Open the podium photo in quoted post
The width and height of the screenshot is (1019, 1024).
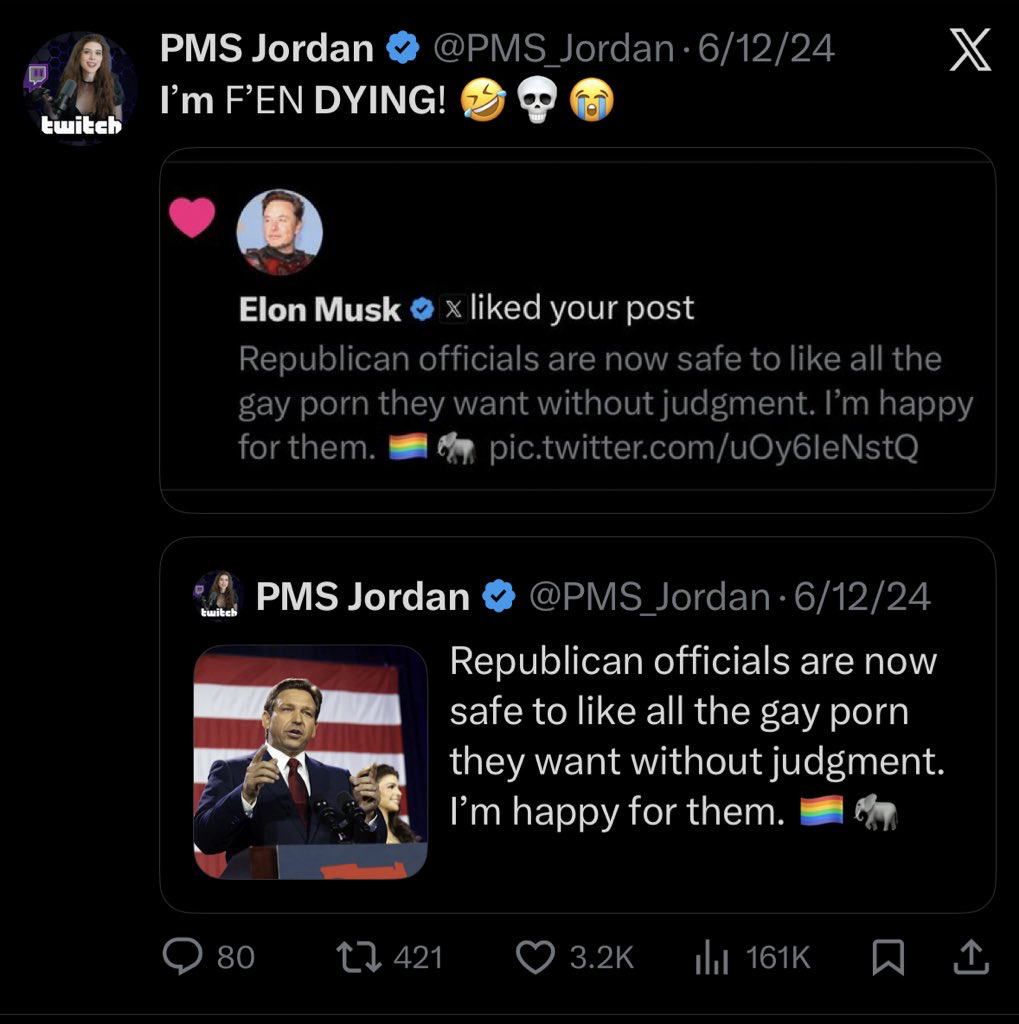310,761
